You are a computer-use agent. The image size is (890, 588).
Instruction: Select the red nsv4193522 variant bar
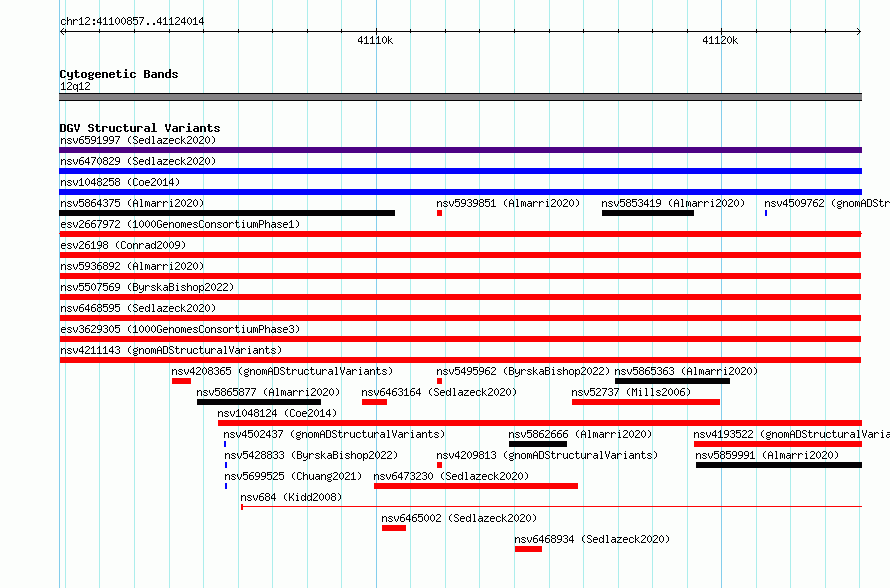[x=778, y=444]
